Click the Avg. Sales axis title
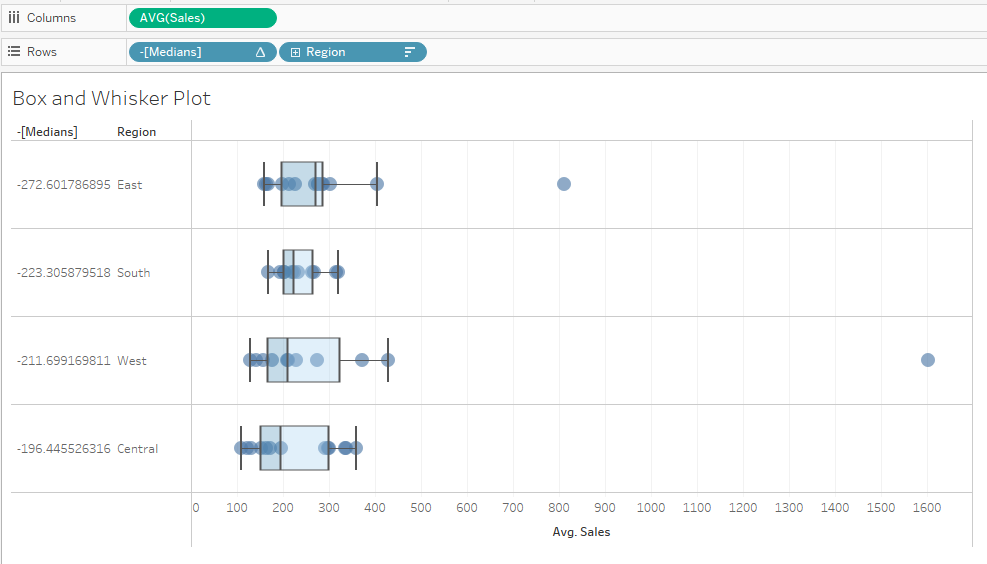Viewport: 987px width, 564px height. click(581, 532)
